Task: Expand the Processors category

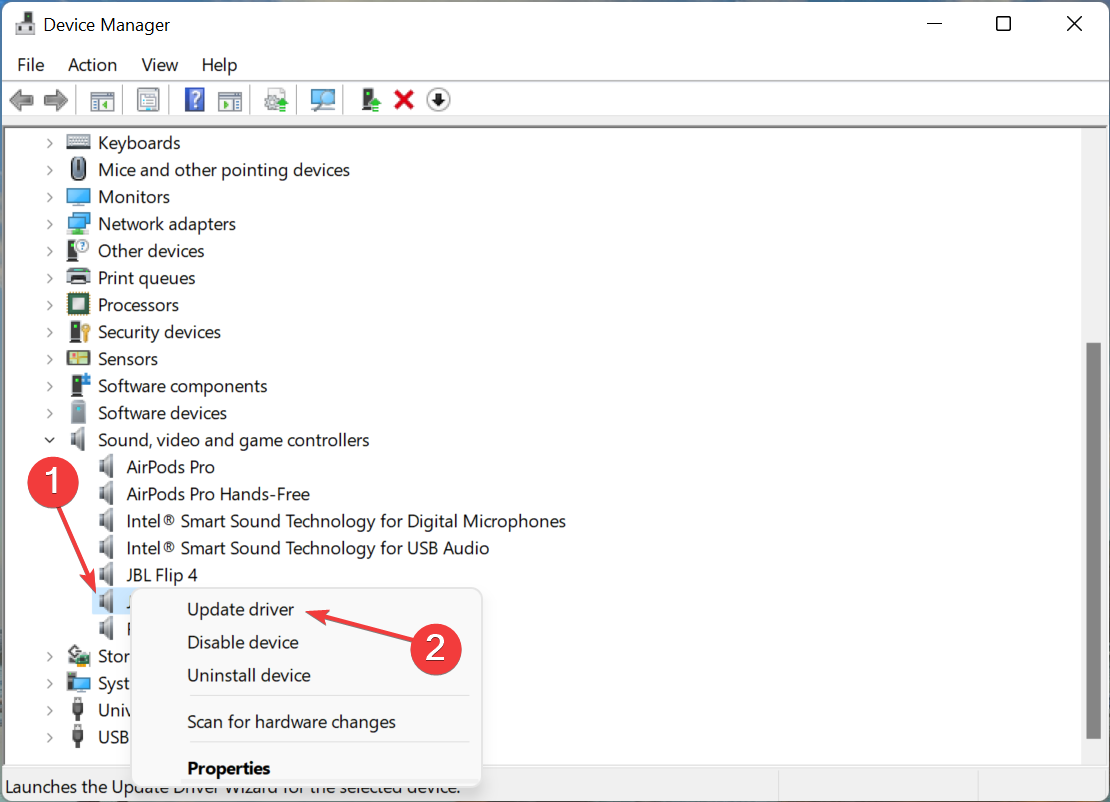Action: click(49, 305)
